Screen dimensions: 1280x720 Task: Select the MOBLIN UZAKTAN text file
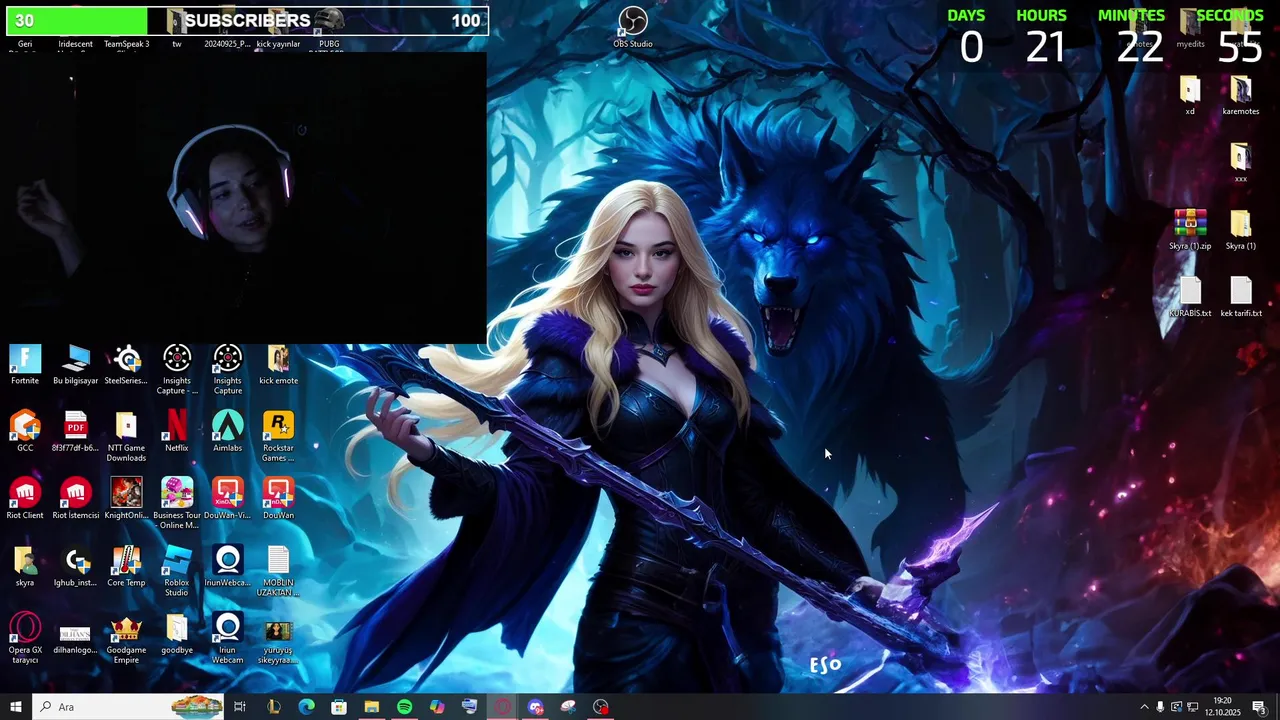pos(278,571)
